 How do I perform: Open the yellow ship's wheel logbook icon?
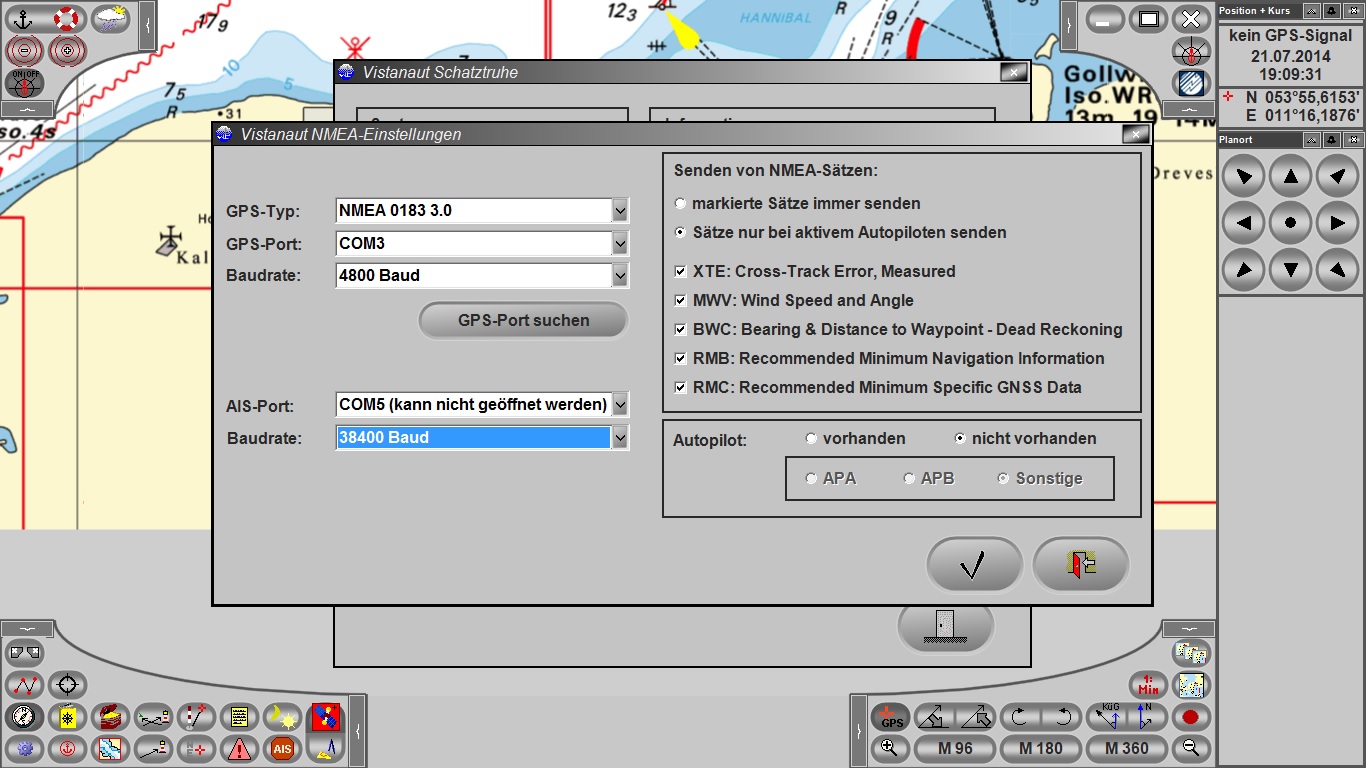tap(68, 717)
